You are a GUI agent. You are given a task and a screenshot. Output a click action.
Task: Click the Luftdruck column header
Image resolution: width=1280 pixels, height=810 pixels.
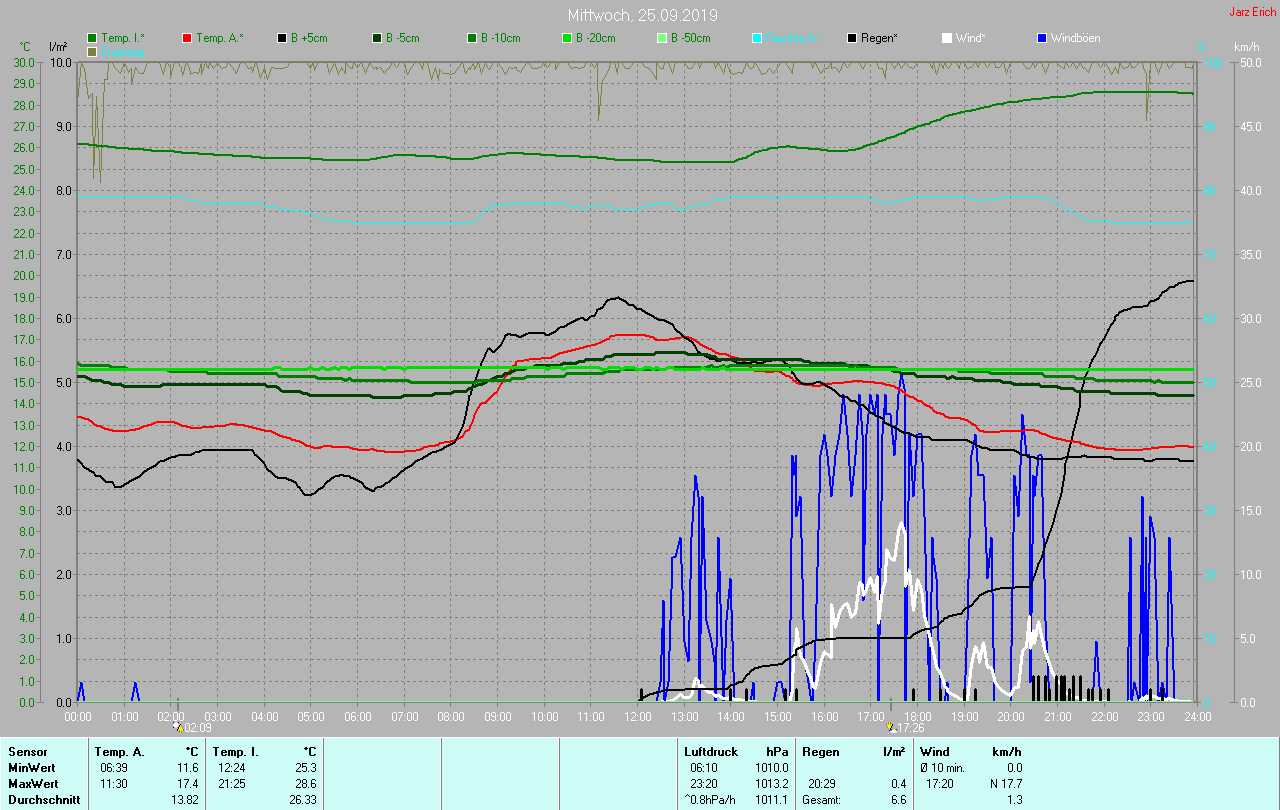[711, 751]
